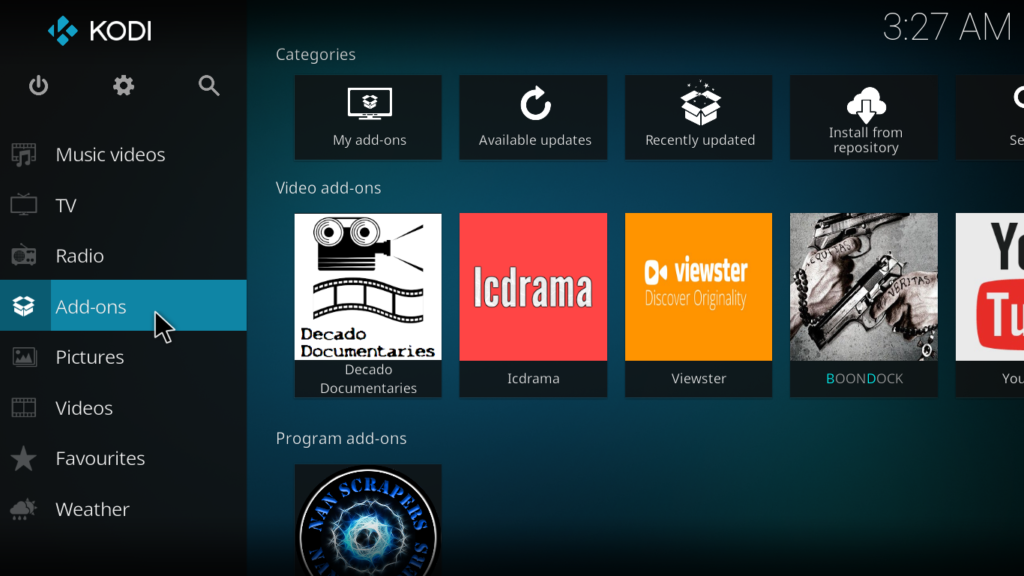Click the Music videos note icon
This screenshot has width=1024, height=576.
click(24, 155)
